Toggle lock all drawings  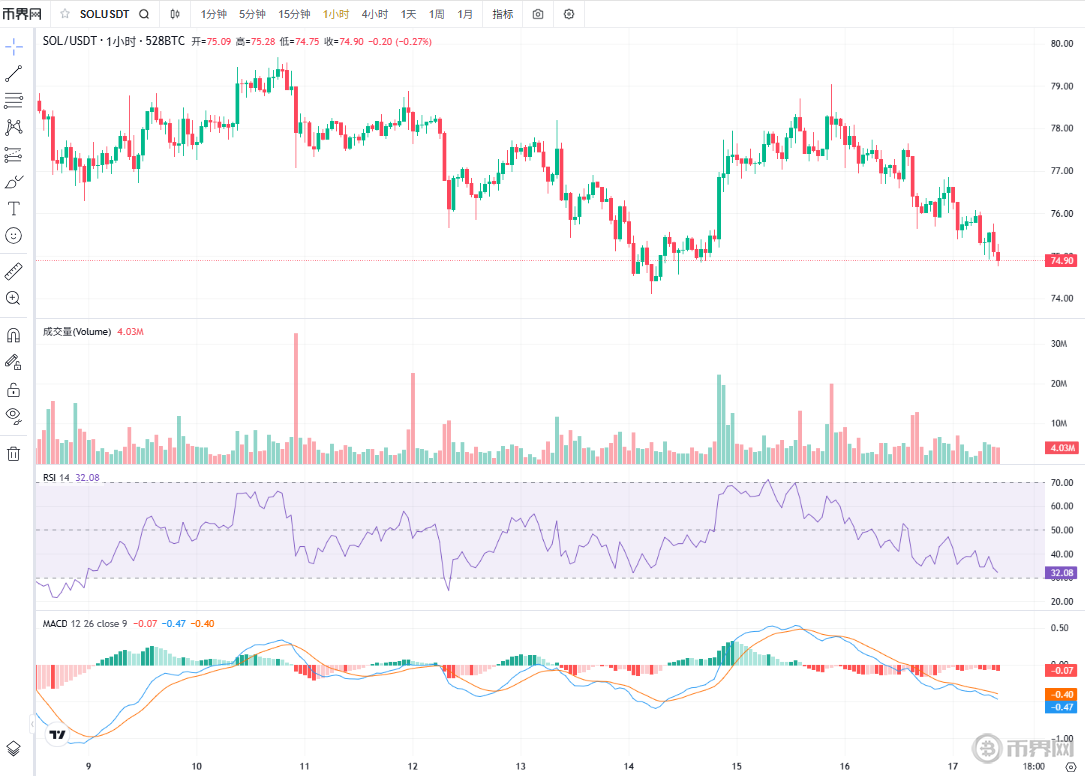click(14, 390)
